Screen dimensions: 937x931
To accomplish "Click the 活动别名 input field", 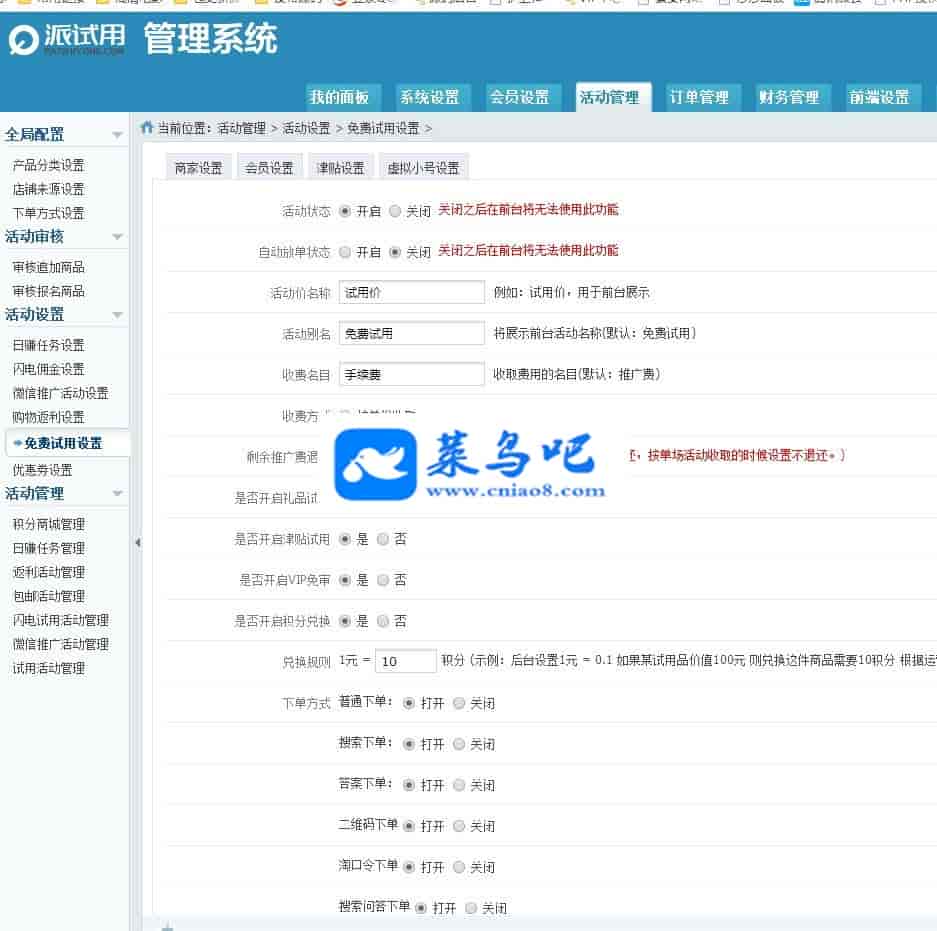I will (411, 333).
